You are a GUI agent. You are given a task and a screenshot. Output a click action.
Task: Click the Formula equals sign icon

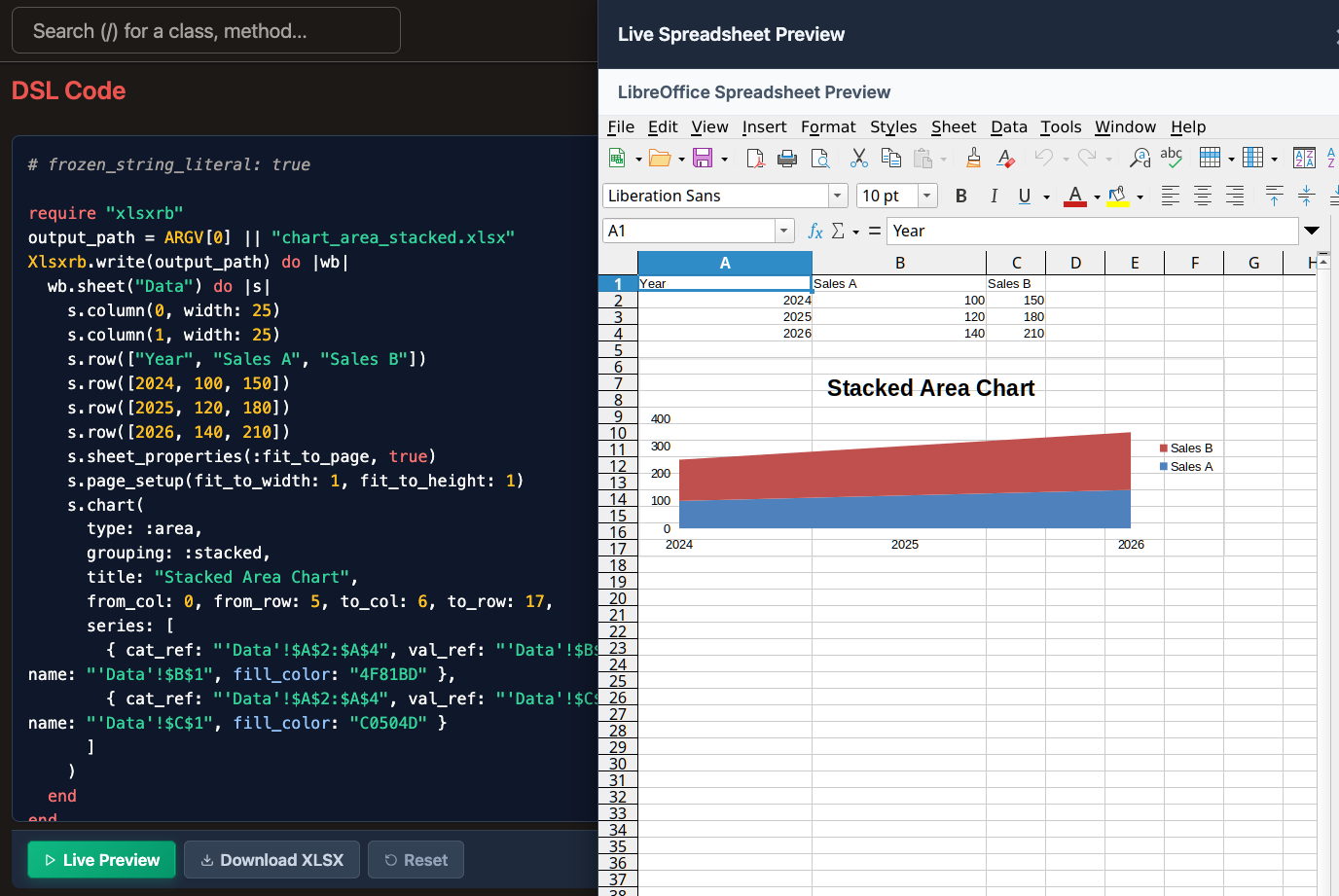coord(875,231)
